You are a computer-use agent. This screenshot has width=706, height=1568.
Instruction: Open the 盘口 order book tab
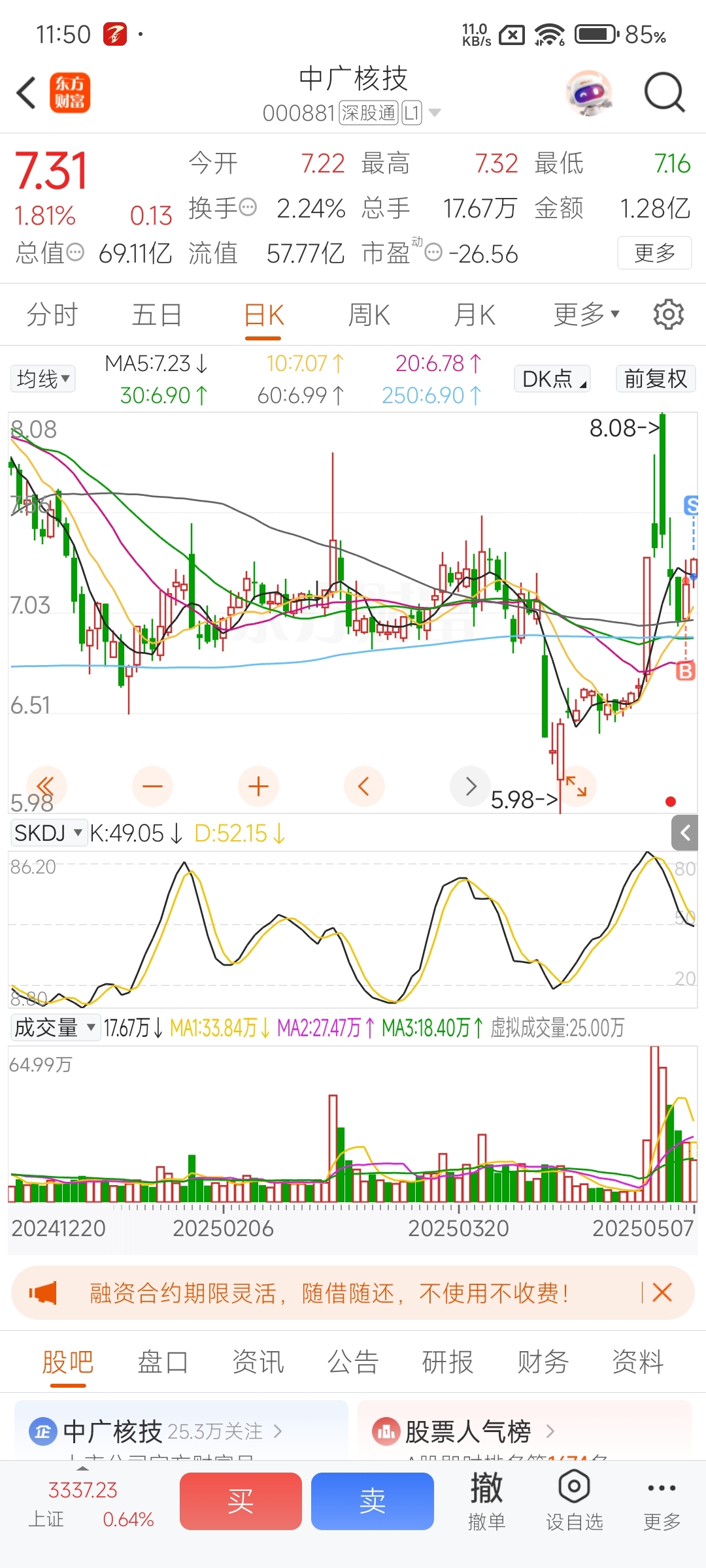point(163,1362)
